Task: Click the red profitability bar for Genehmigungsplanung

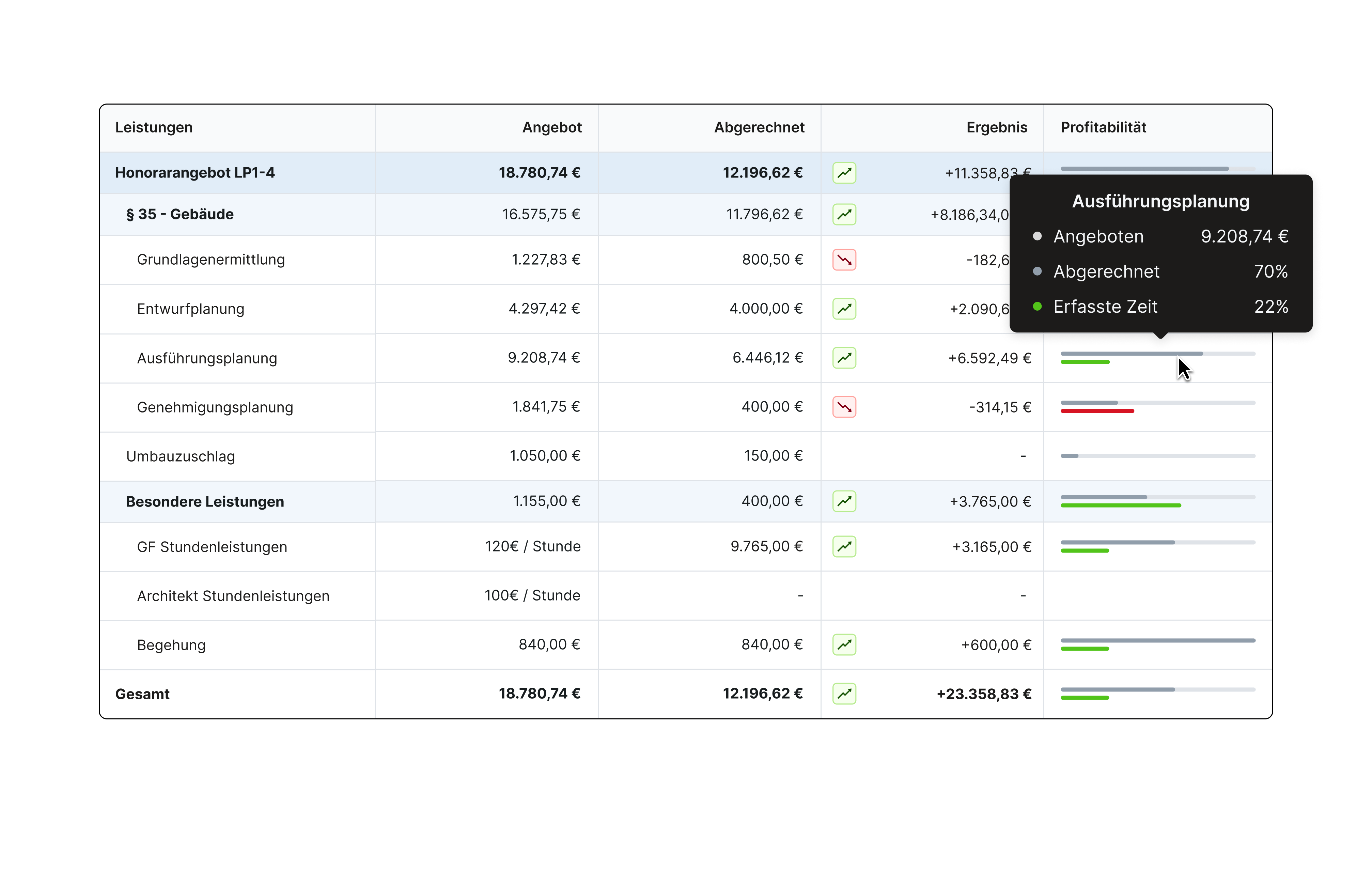Action: (1097, 411)
